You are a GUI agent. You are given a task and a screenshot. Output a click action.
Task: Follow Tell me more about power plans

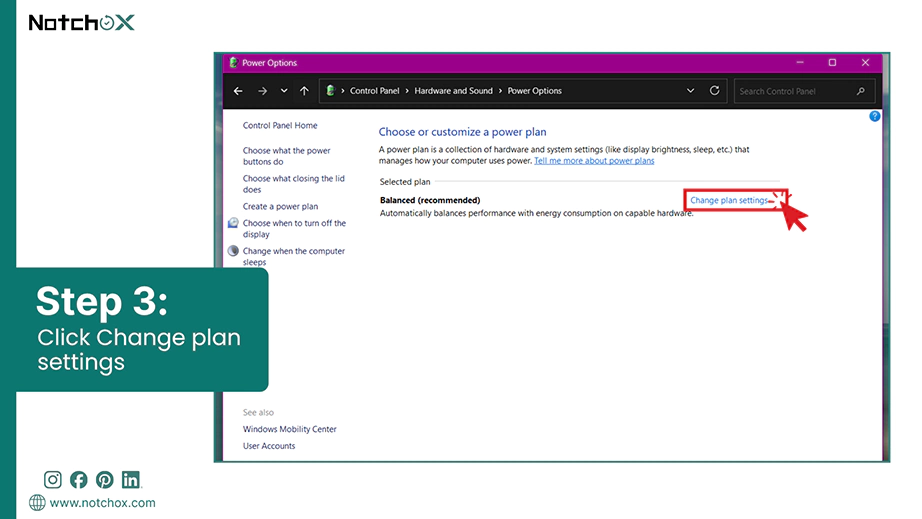(x=594, y=160)
